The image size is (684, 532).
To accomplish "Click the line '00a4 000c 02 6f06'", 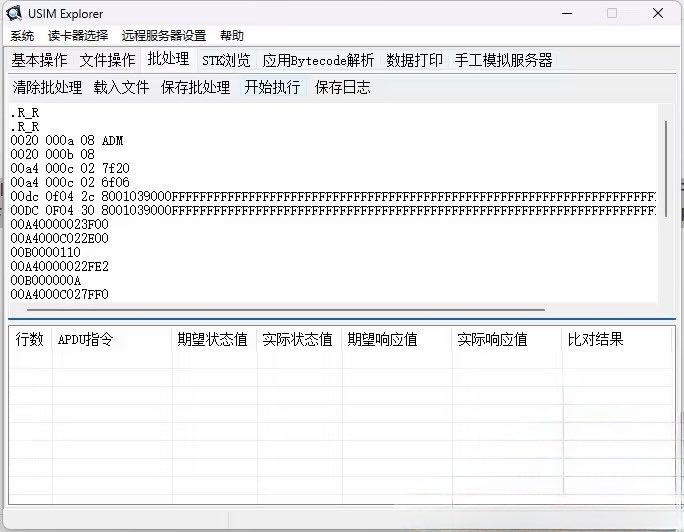I will tap(70, 182).
